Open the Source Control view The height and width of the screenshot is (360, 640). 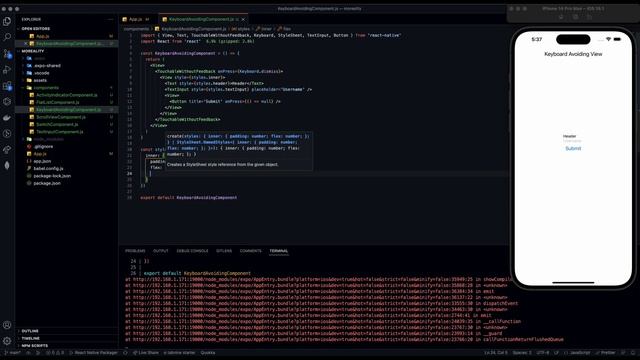coord(7,53)
